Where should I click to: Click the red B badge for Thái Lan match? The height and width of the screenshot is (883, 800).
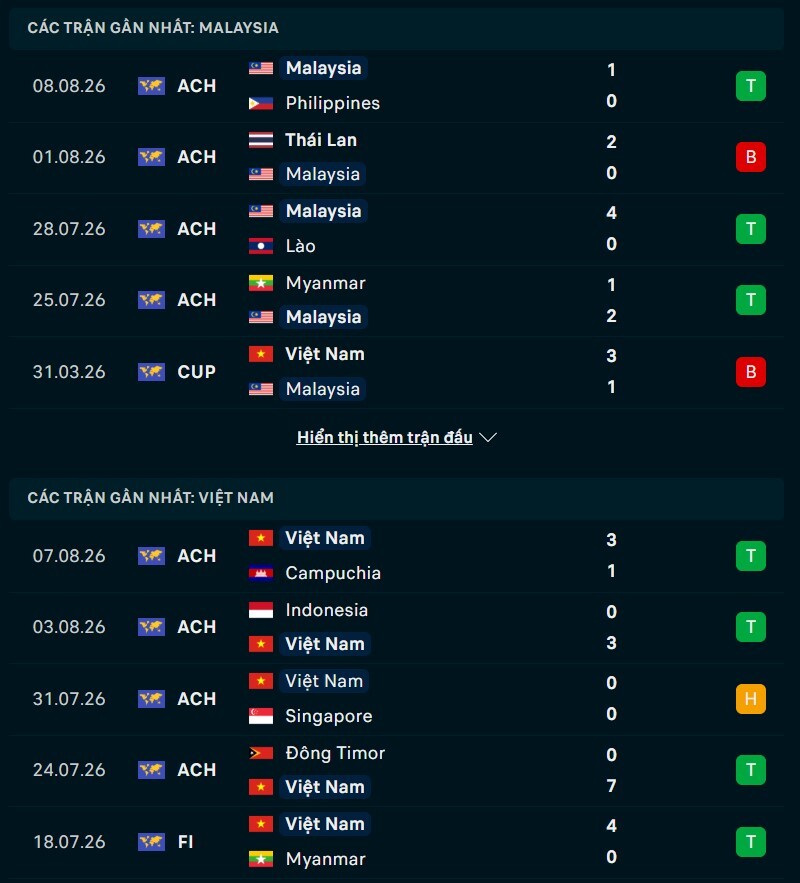[x=750, y=157]
